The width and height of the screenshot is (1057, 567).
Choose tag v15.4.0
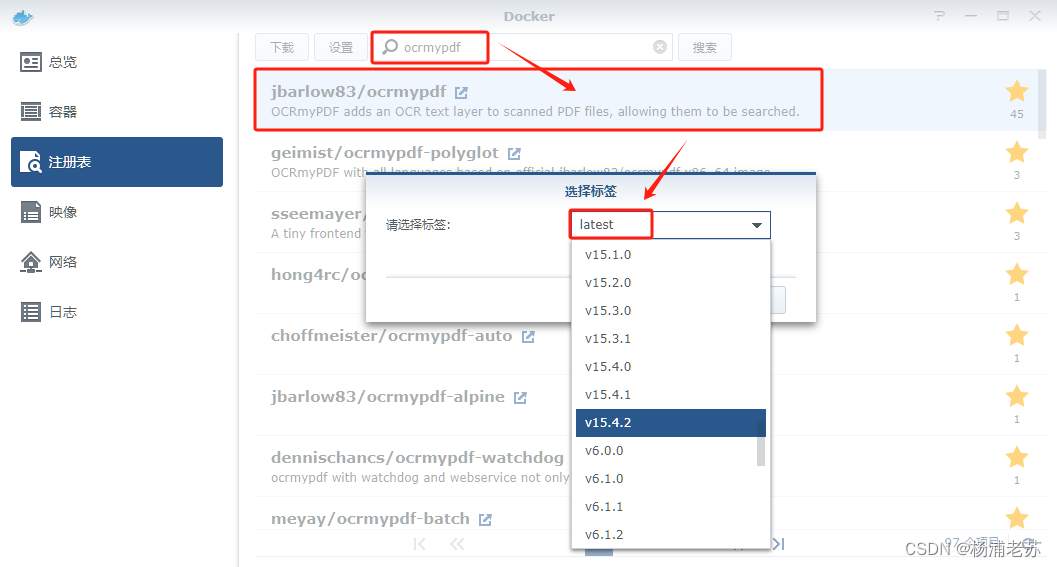point(671,367)
